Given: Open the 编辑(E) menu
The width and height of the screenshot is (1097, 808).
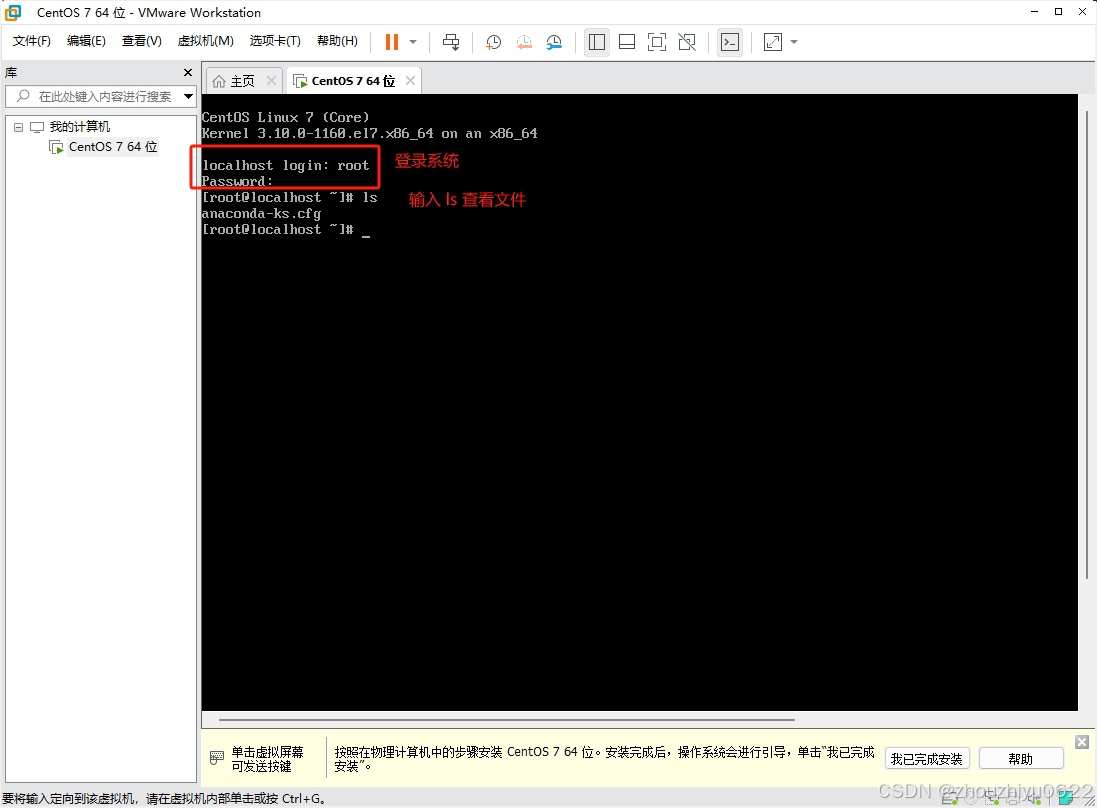Looking at the screenshot, I should (86, 41).
